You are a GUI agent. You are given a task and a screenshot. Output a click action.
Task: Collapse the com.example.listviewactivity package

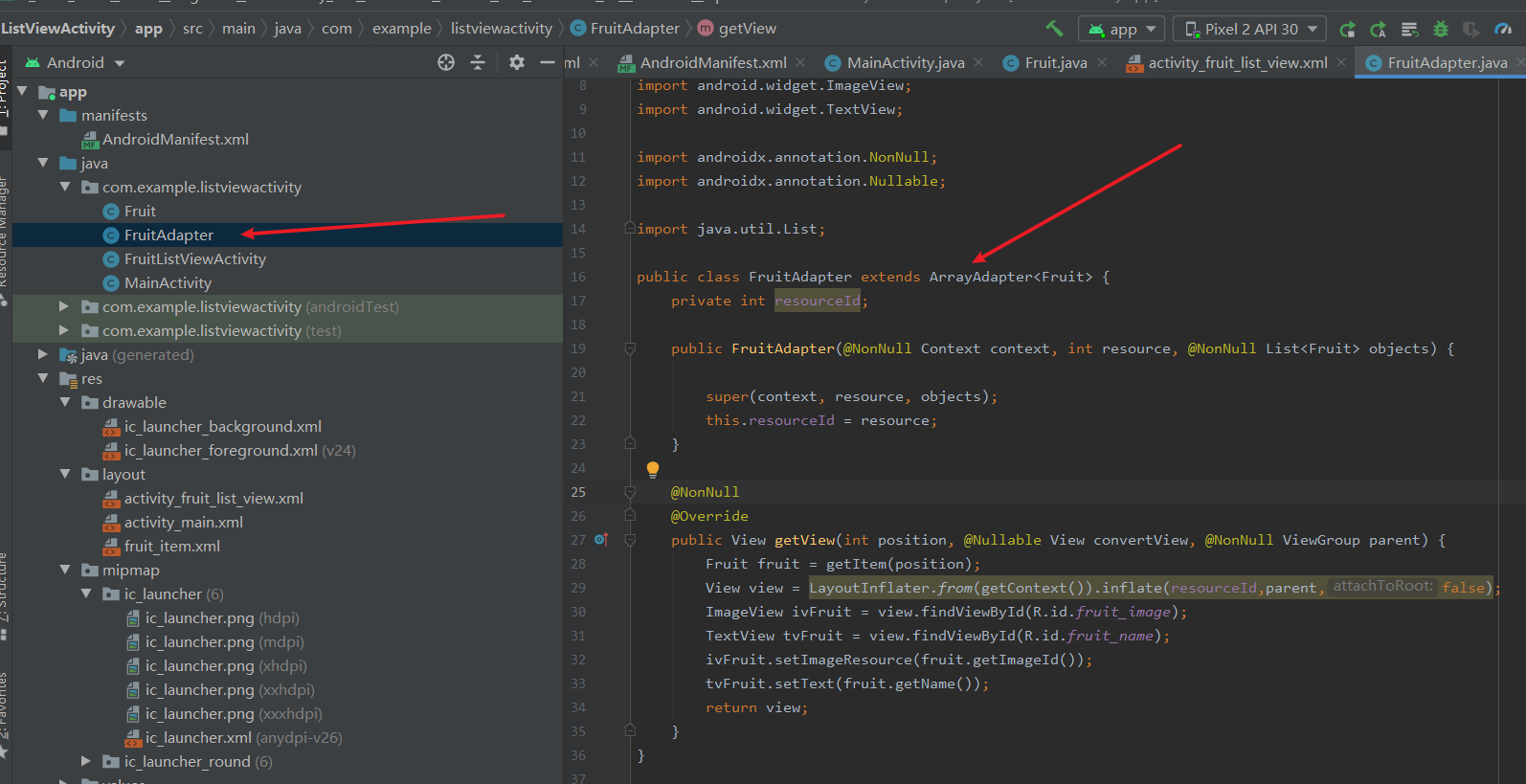coord(65,187)
